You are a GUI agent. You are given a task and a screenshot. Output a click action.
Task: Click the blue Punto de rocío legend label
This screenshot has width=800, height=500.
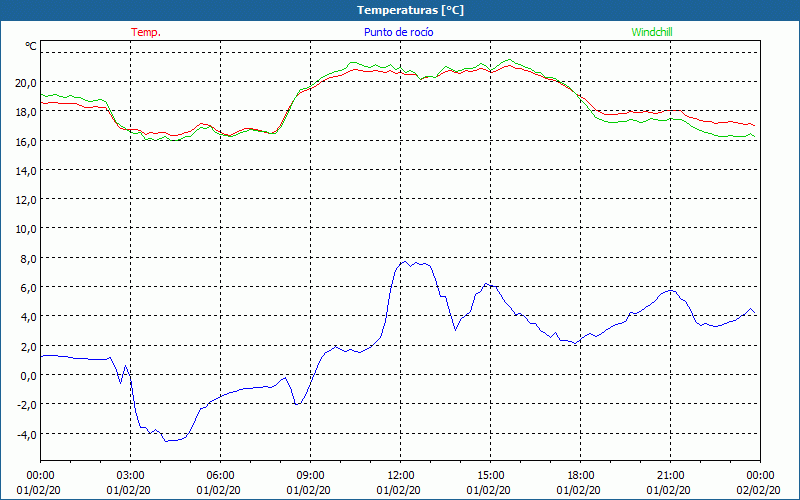point(398,32)
